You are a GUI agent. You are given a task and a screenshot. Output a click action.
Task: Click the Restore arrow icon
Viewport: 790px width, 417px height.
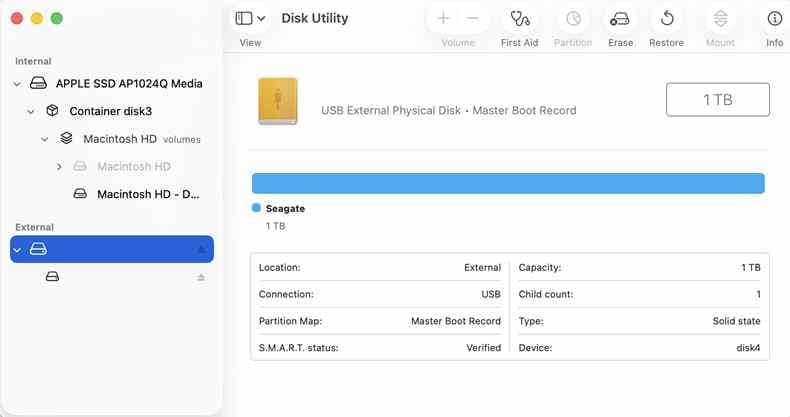(x=667, y=19)
